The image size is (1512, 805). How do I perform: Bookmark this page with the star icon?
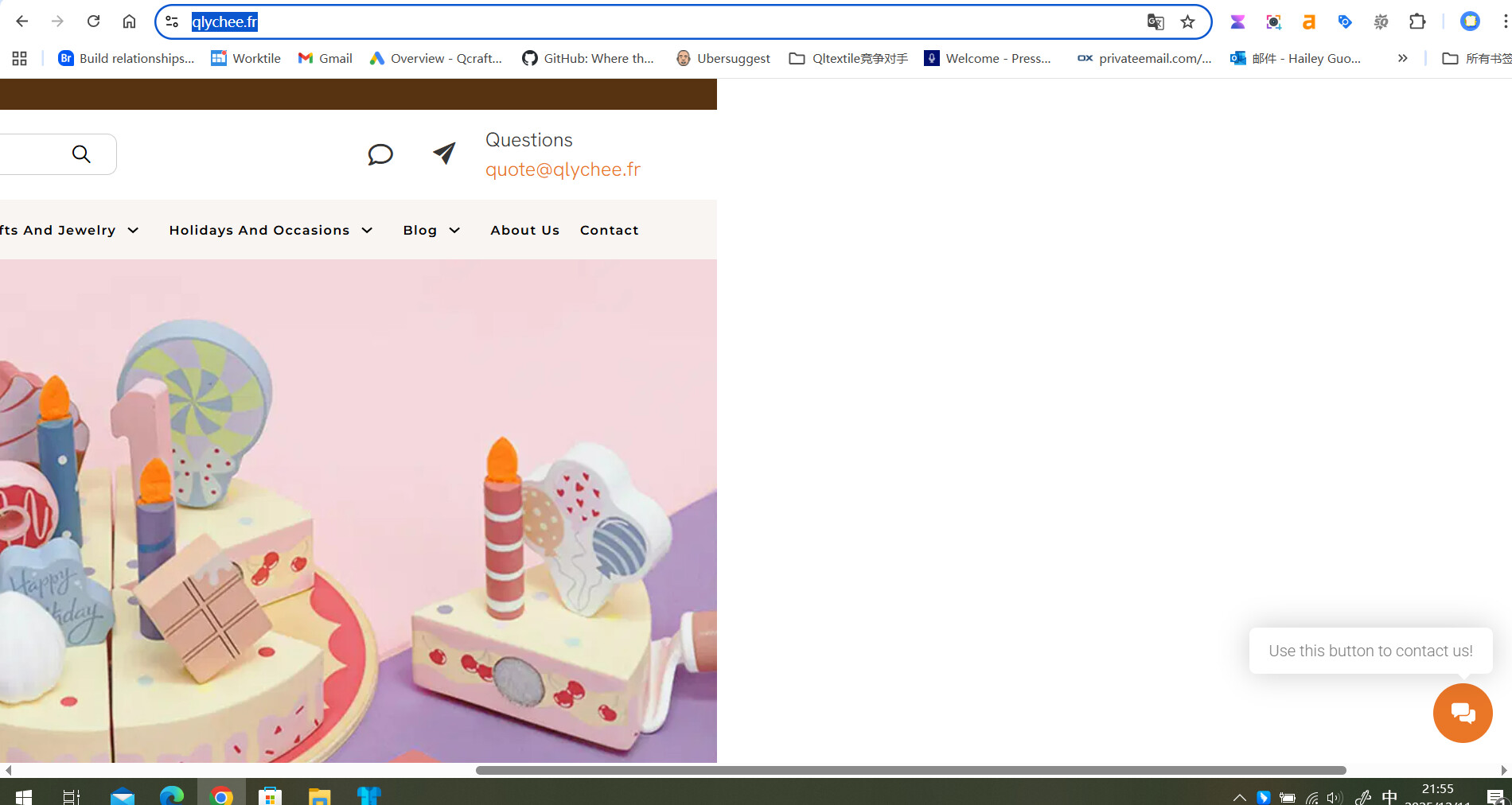(x=1187, y=21)
